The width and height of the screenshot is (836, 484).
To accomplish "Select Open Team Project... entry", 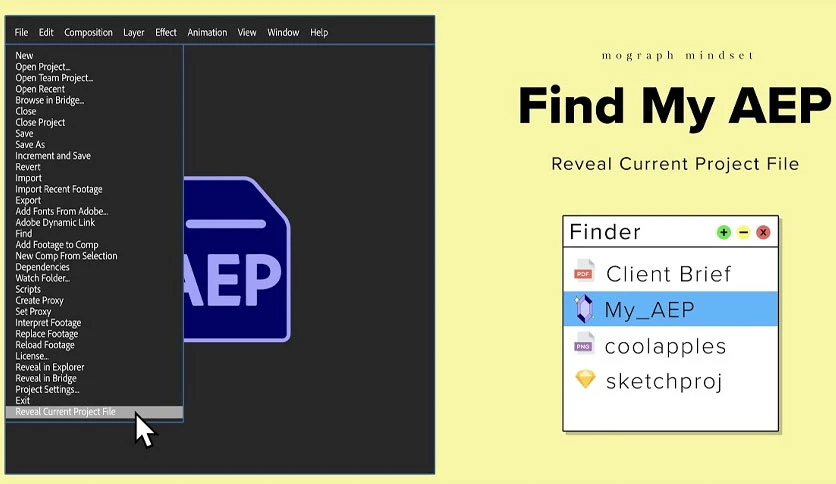I will point(54,78).
